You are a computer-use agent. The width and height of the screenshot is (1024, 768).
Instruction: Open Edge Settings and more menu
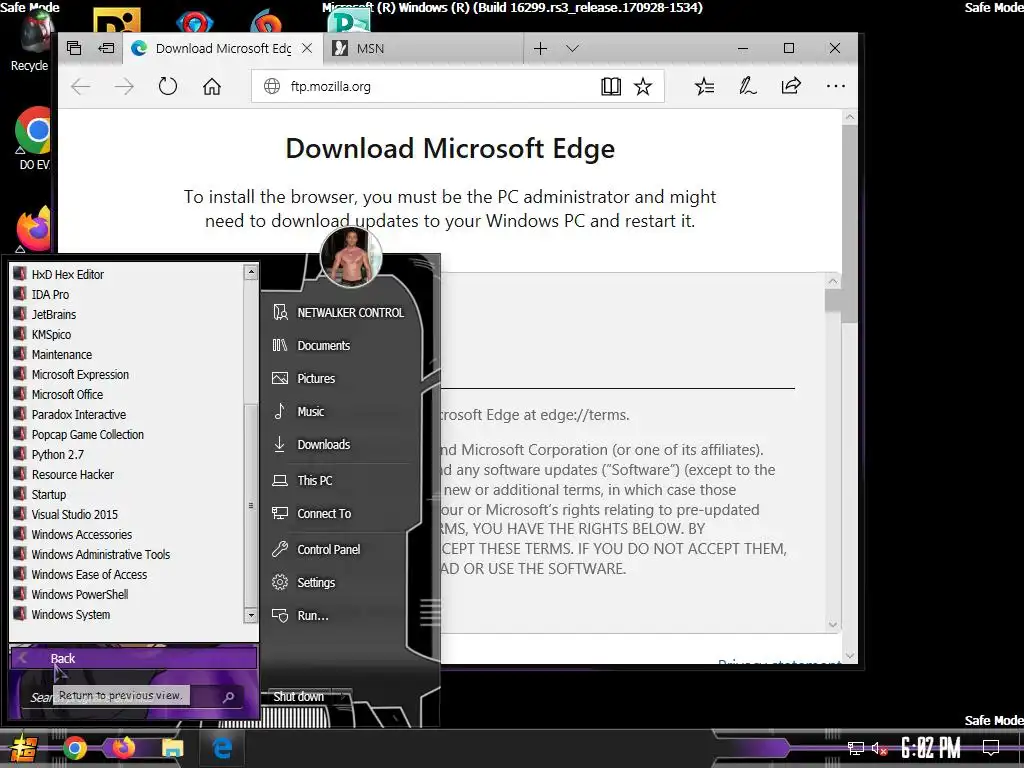pos(835,86)
